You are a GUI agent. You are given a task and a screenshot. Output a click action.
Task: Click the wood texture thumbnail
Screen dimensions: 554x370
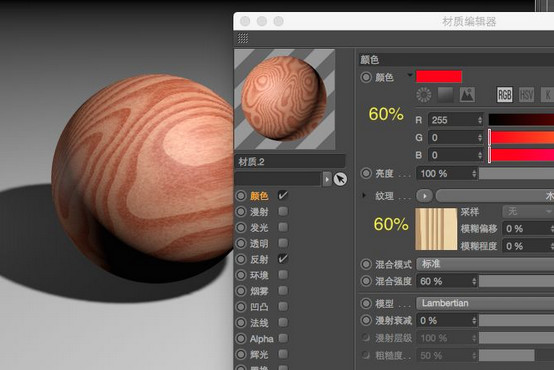click(x=436, y=229)
